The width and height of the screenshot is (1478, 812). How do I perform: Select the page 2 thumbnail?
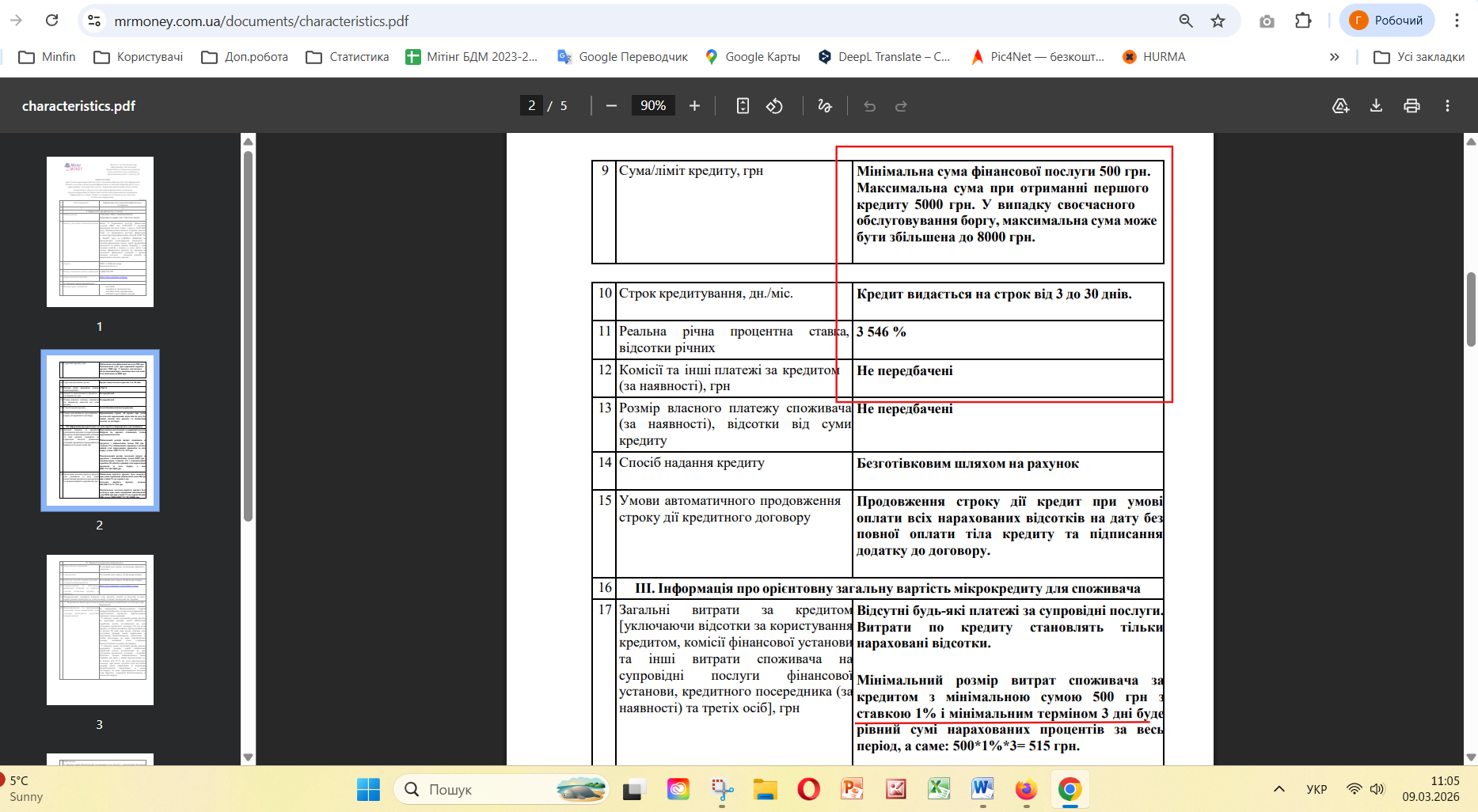coord(100,431)
